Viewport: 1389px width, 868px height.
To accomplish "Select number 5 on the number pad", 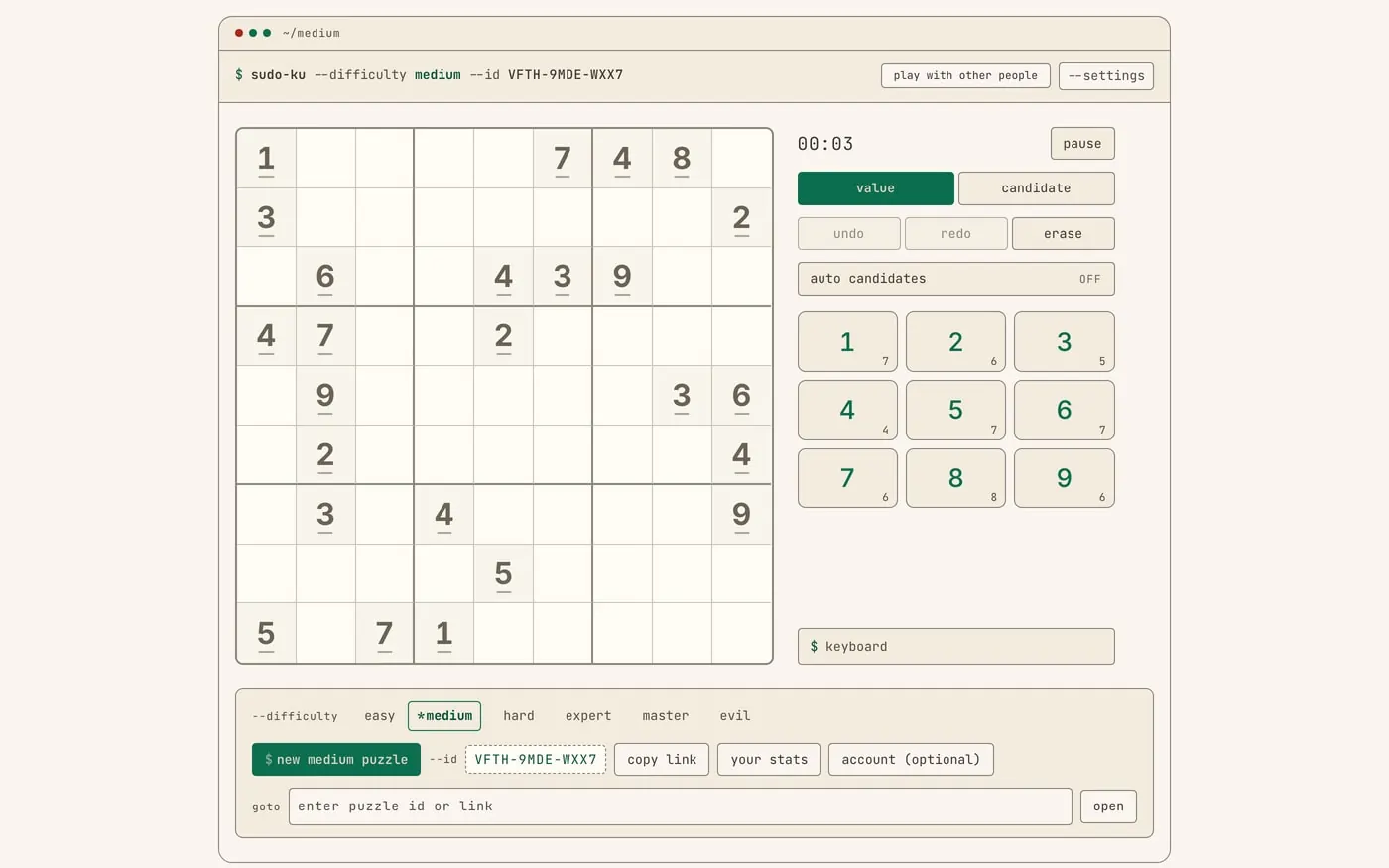I will point(955,410).
